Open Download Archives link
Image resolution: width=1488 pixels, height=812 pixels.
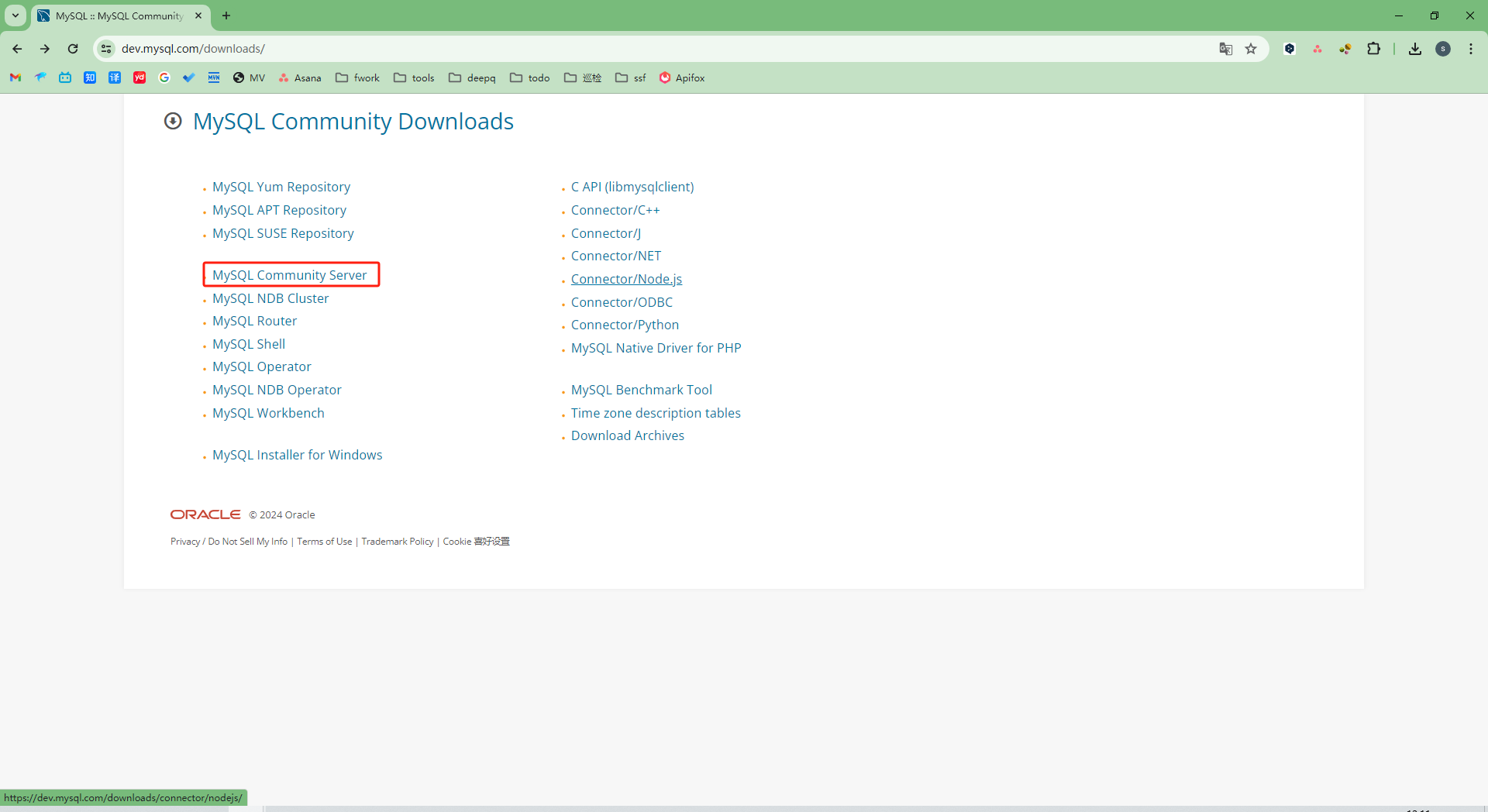(628, 435)
